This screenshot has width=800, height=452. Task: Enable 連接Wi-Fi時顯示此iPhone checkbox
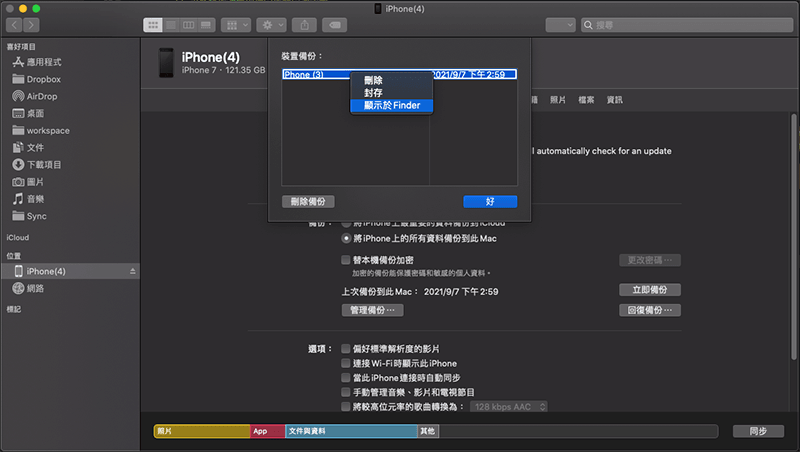pyautogui.click(x=346, y=363)
